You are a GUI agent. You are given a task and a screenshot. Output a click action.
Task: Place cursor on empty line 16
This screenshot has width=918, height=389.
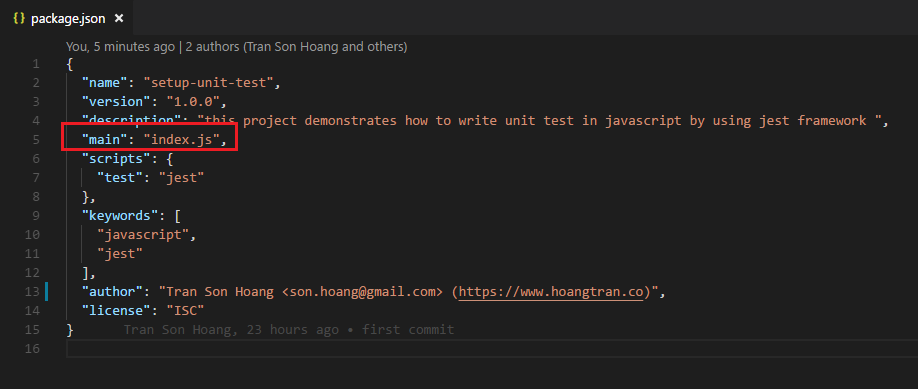coord(492,349)
